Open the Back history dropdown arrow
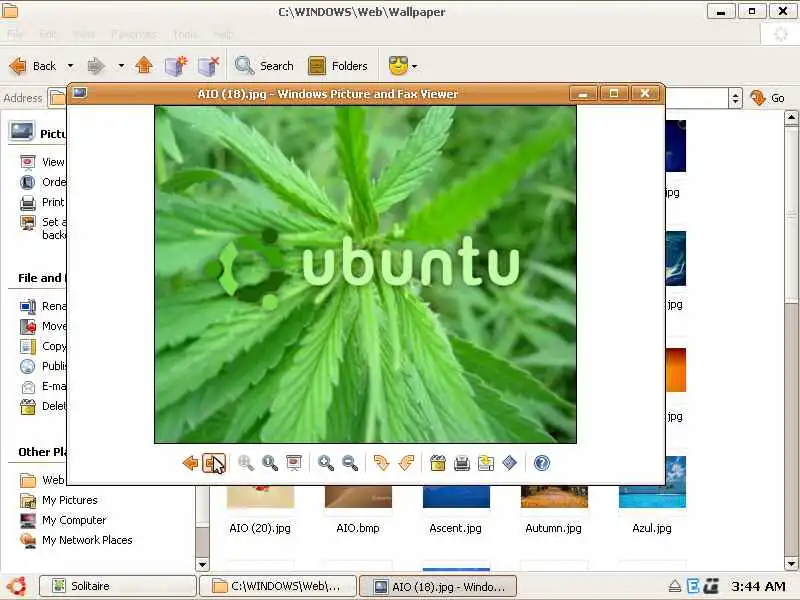Viewport: 800px width, 600px height. click(x=70, y=66)
